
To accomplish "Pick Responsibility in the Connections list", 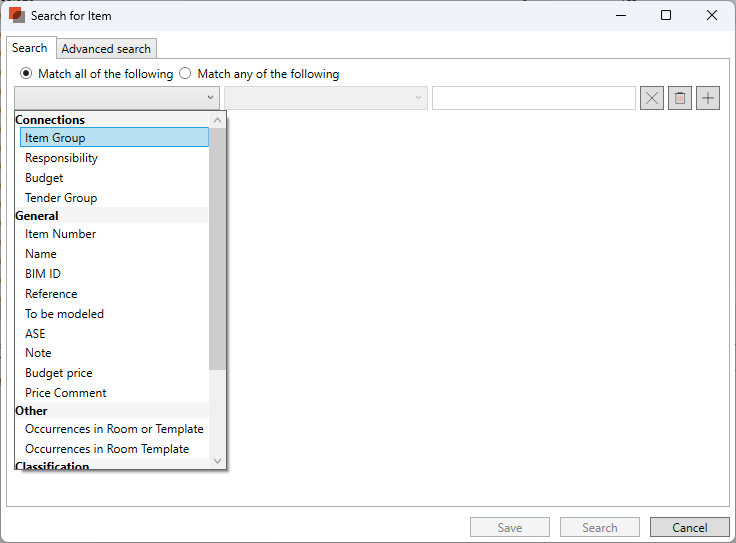I will click(x=61, y=158).
